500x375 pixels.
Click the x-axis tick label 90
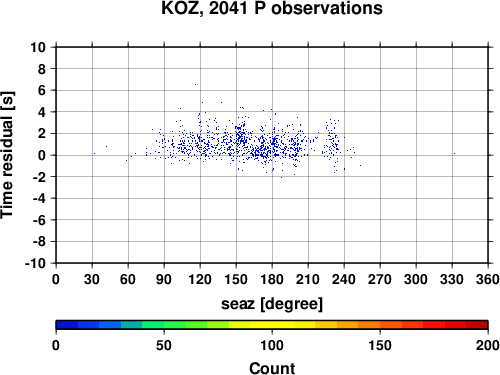[x=164, y=279]
